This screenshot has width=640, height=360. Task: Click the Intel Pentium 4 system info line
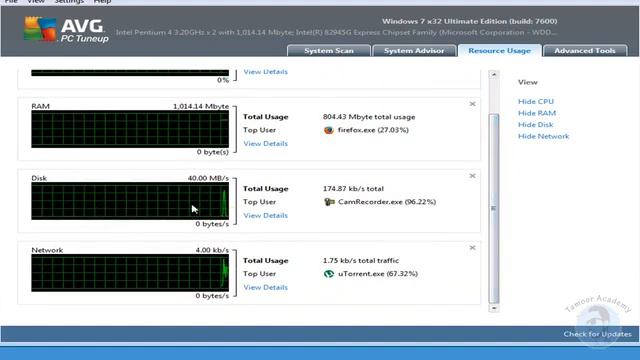click(x=336, y=32)
